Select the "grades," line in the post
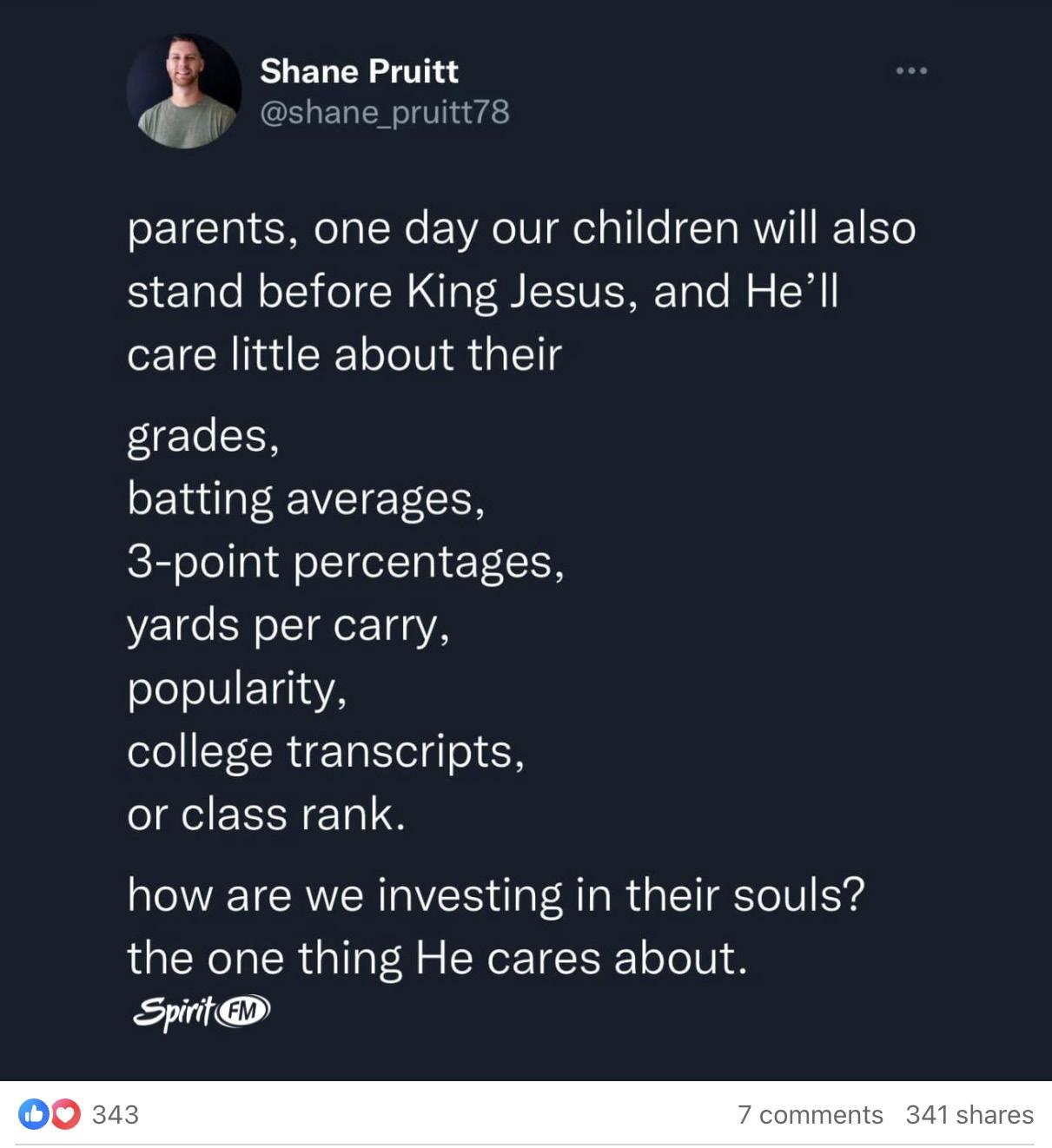Image resolution: width=1052 pixels, height=1148 pixels. 203,435
